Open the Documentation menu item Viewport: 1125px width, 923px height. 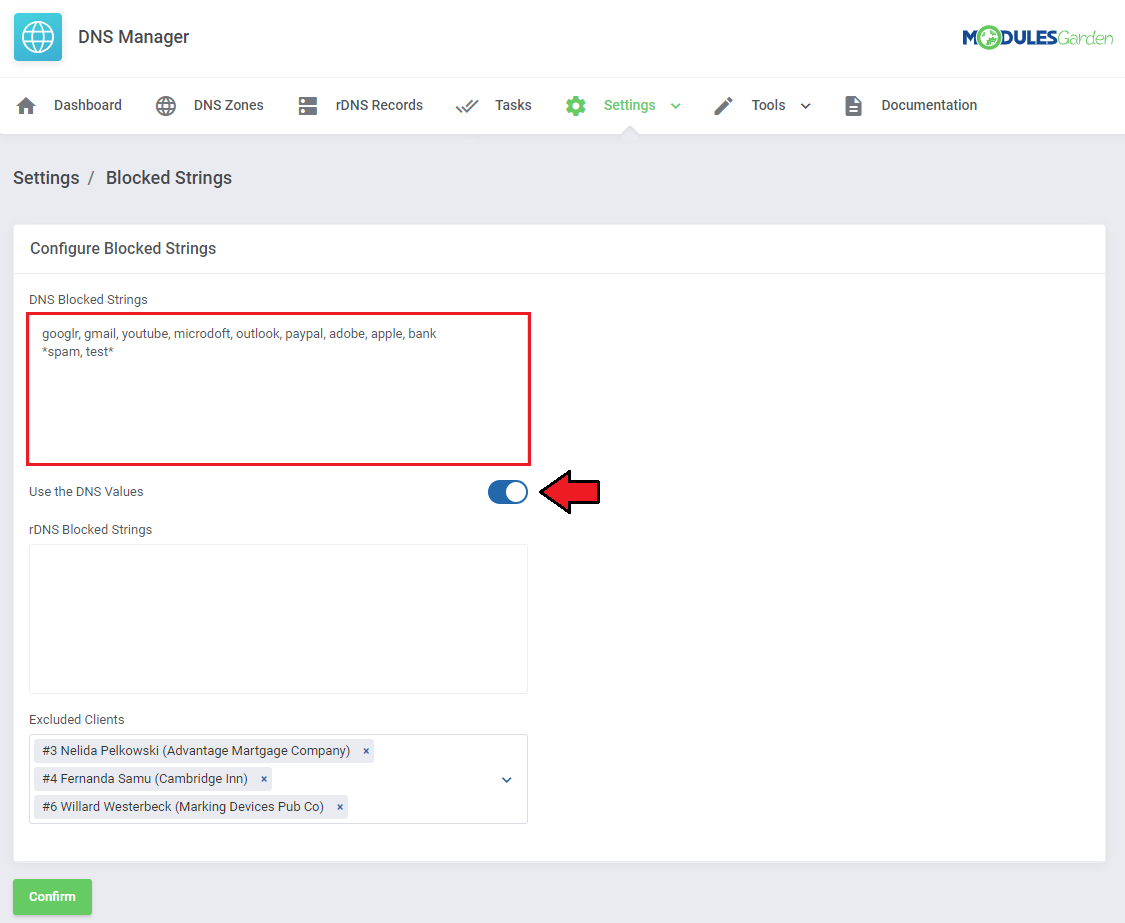pos(929,106)
